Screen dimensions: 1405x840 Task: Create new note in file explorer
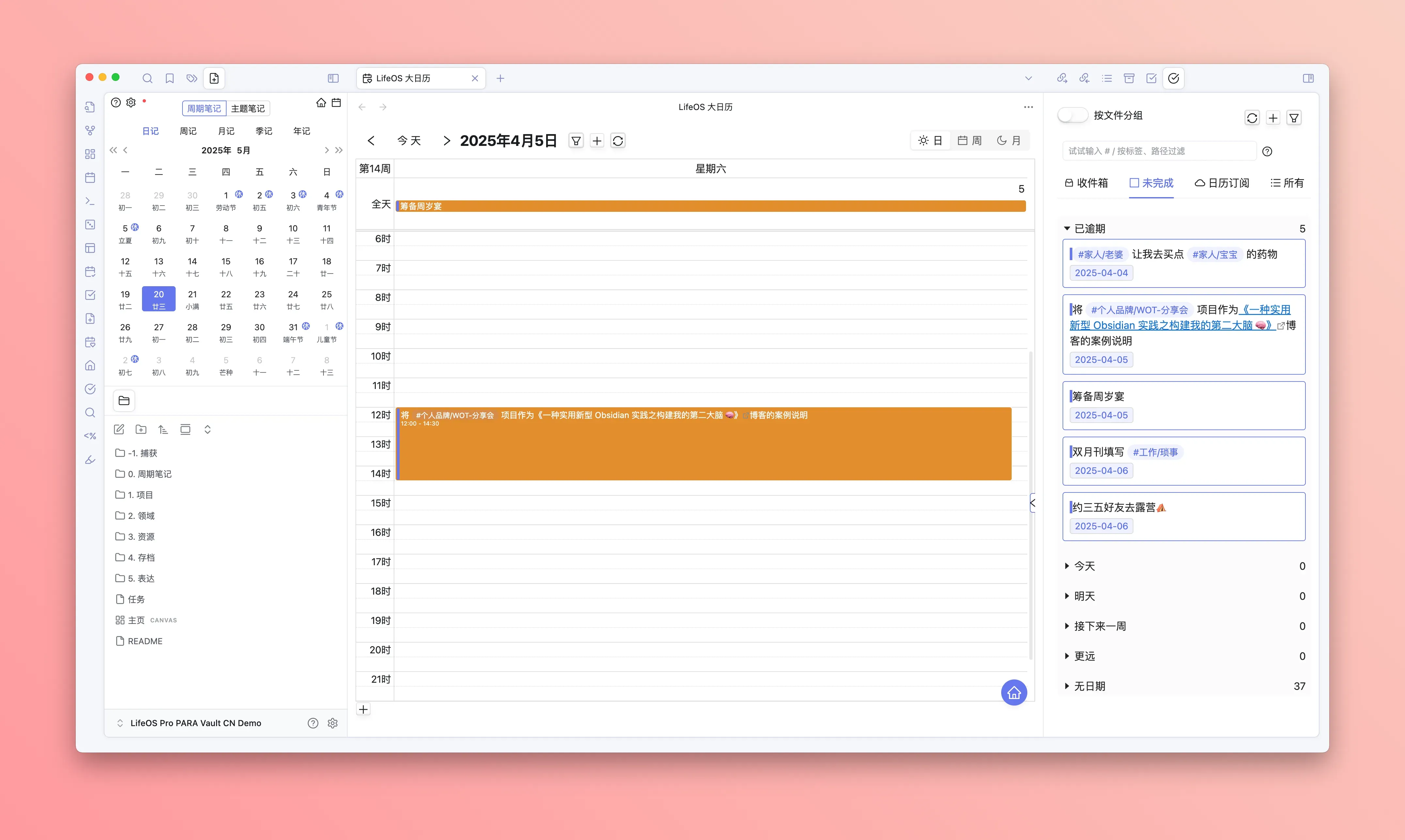119,429
